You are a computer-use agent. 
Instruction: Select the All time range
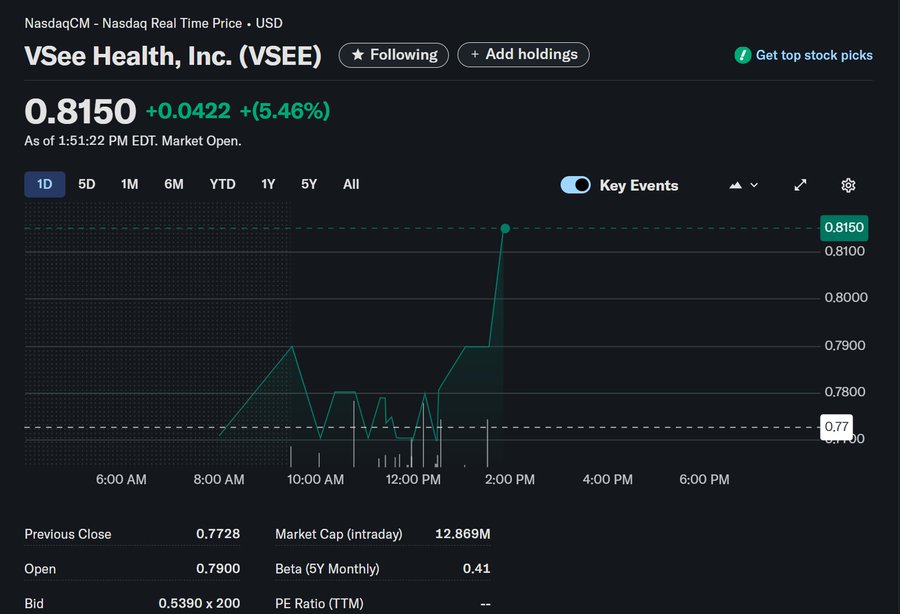click(x=351, y=184)
